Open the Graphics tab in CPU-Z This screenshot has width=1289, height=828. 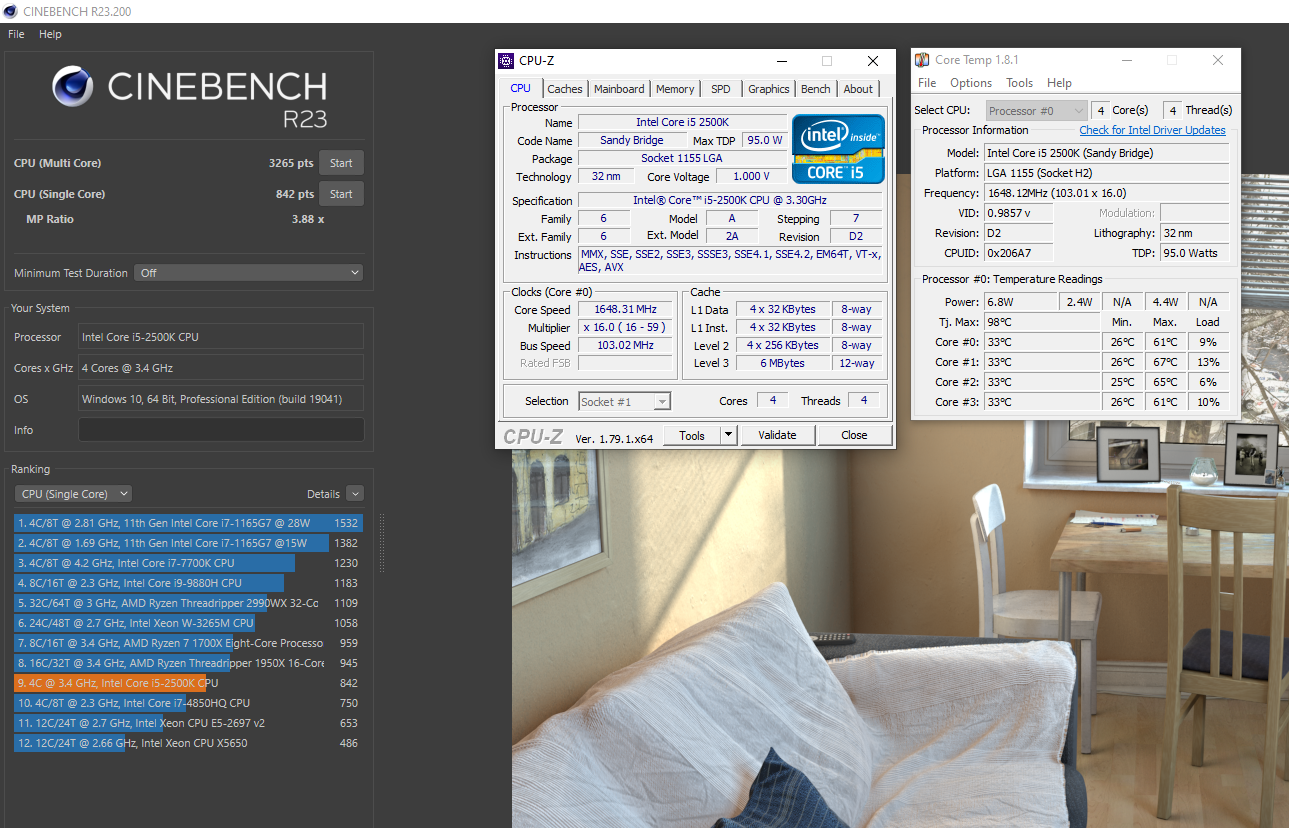(x=769, y=89)
